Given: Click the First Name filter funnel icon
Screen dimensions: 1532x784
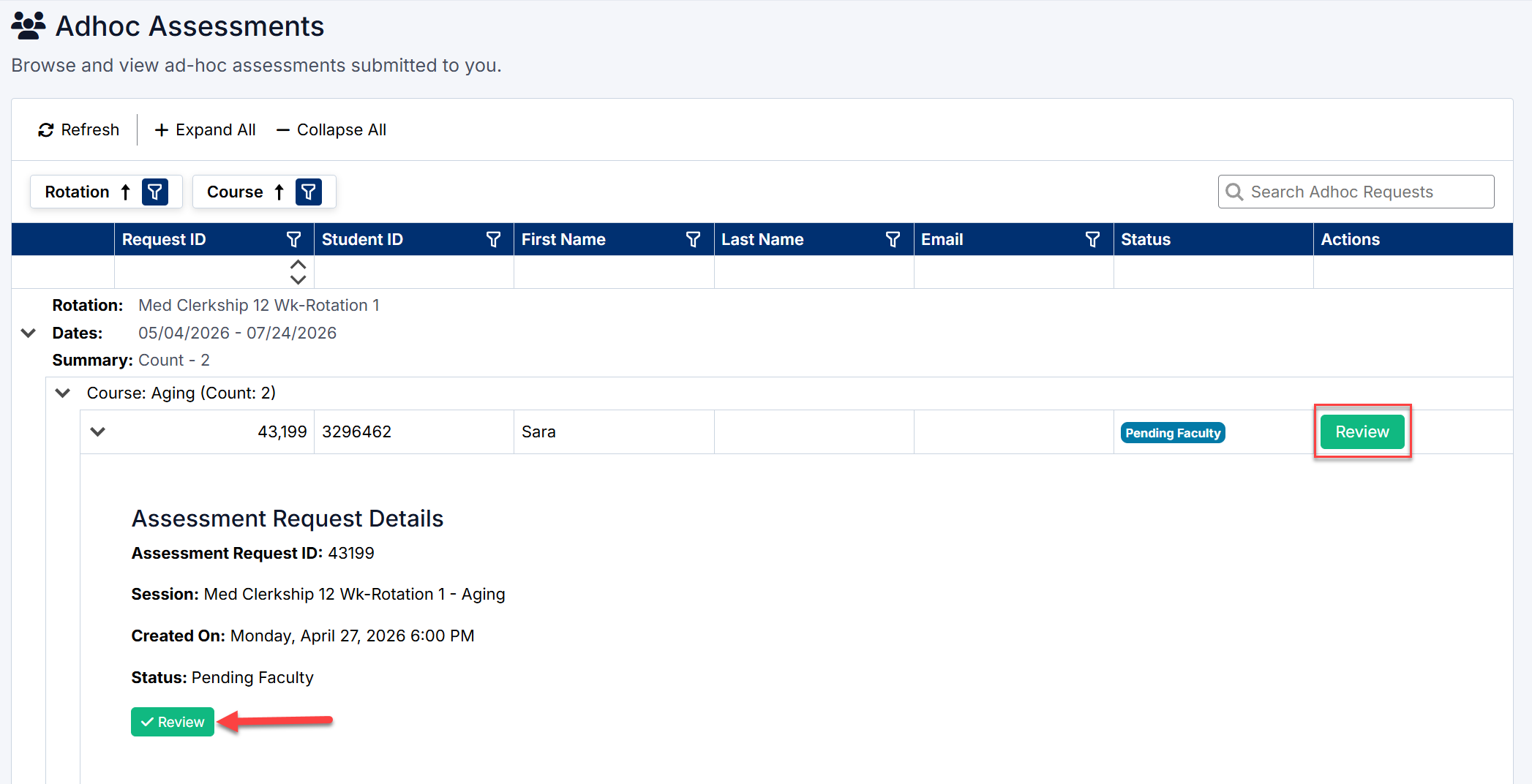Looking at the screenshot, I should point(693,240).
